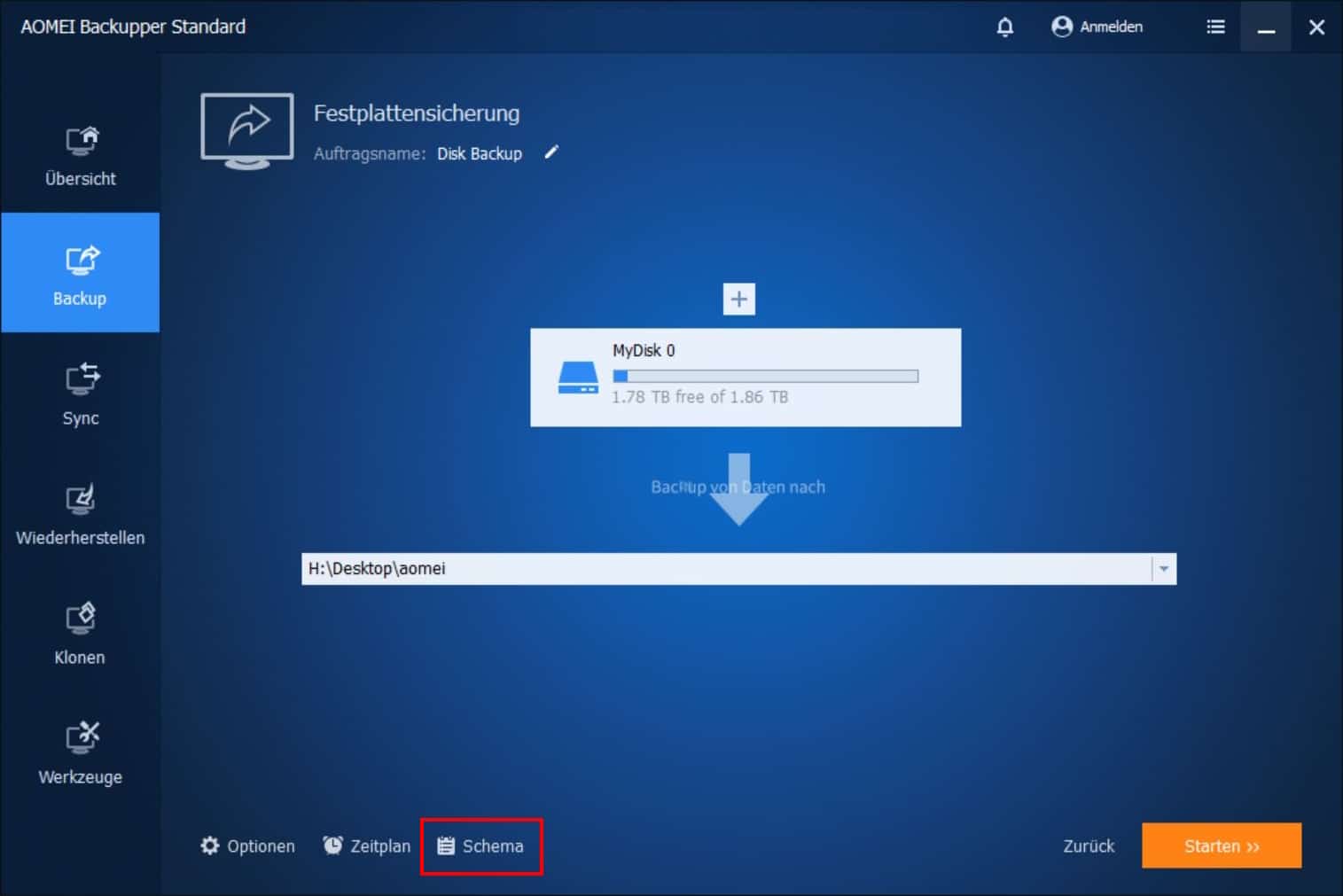Open the list menu icon in title bar
Screen dimensions: 1343x896
[x=1215, y=27]
